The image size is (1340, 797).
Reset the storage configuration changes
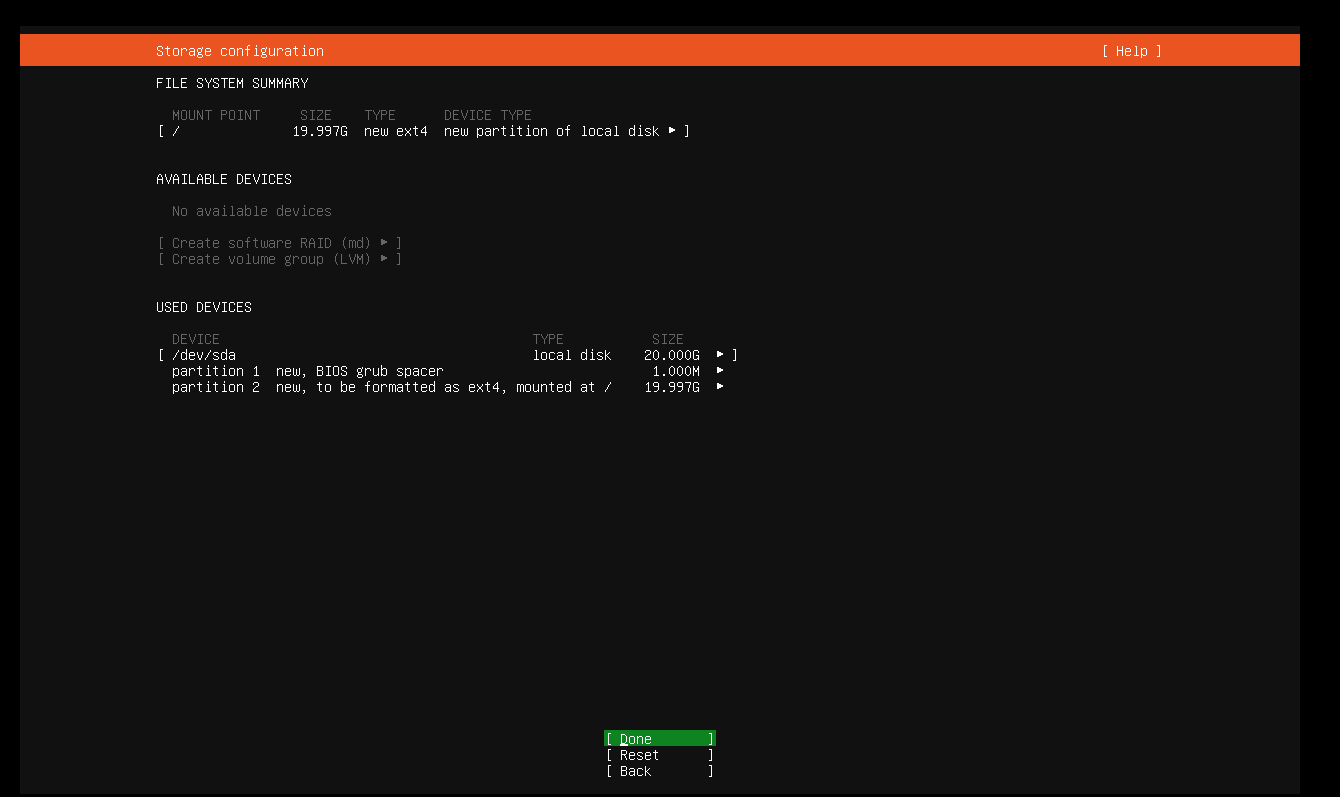pyautogui.click(x=659, y=755)
